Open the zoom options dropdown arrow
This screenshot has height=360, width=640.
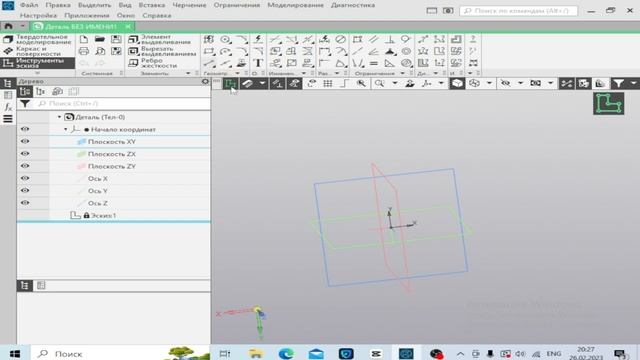[395, 84]
